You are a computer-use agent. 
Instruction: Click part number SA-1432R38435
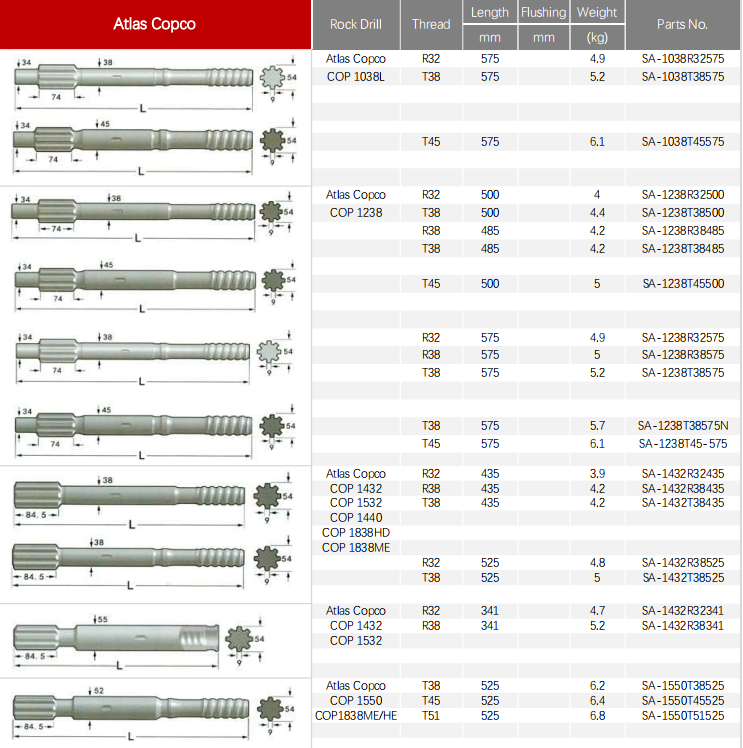point(682,489)
